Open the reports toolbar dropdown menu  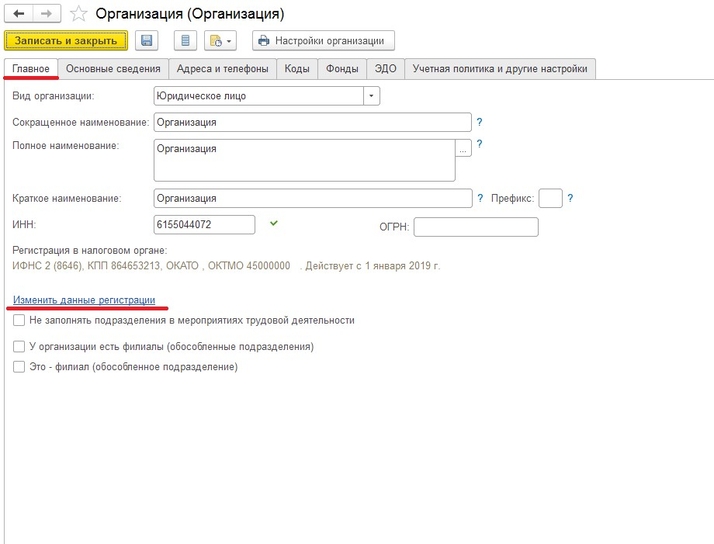coord(219,41)
